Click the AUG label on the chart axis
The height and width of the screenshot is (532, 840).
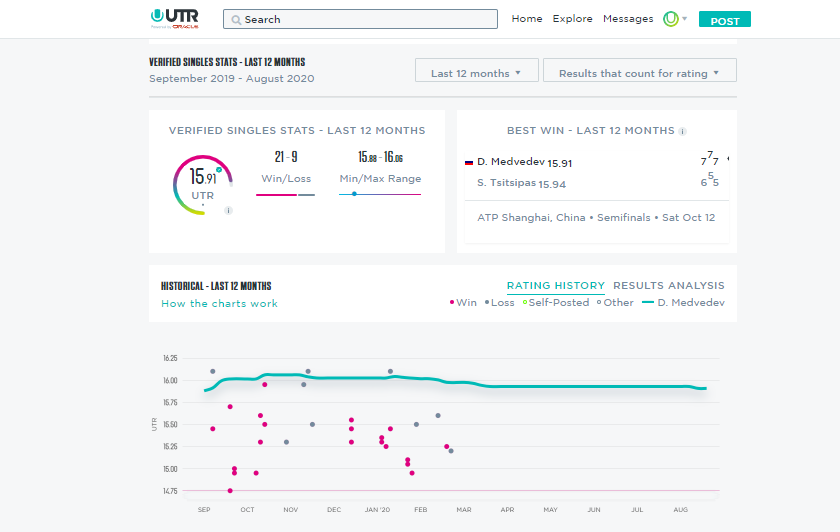coord(680,509)
